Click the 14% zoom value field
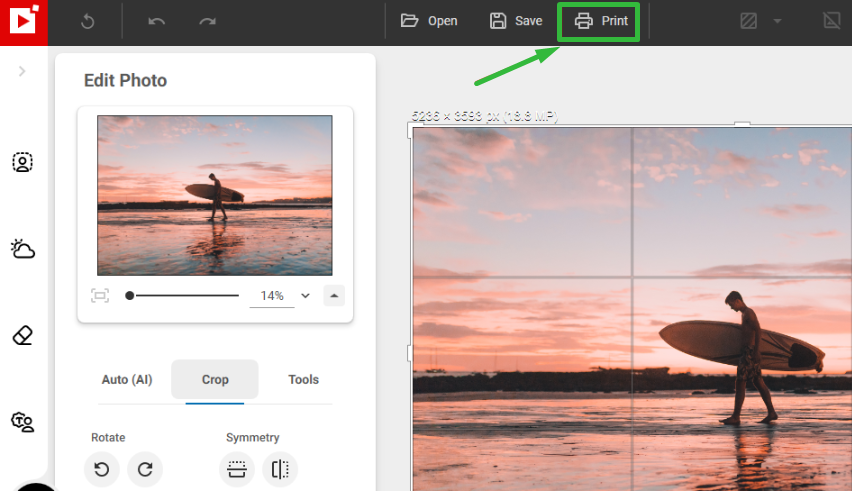This screenshot has height=491, width=852. point(272,296)
